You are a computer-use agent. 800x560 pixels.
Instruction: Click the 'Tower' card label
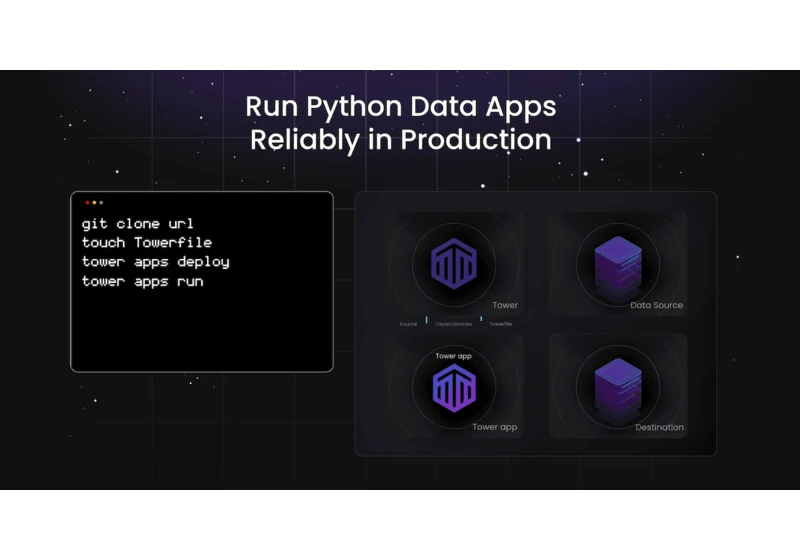pos(505,305)
